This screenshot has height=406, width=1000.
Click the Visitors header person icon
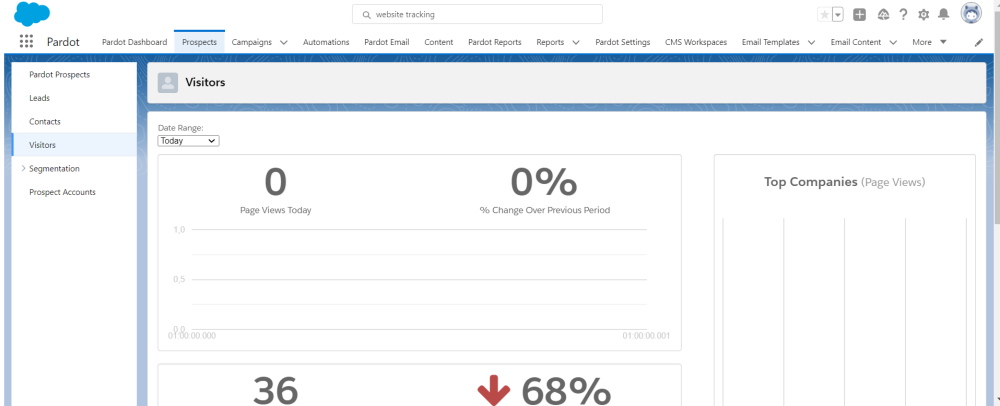(x=168, y=82)
